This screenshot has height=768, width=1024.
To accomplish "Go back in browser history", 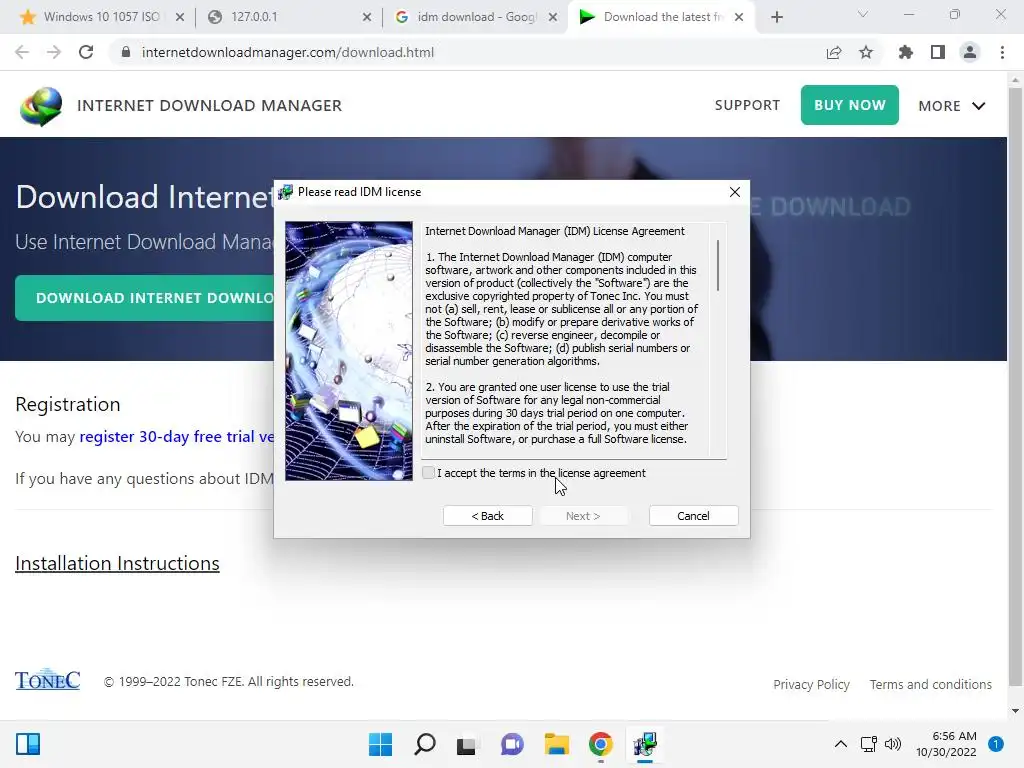I will point(22,52).
